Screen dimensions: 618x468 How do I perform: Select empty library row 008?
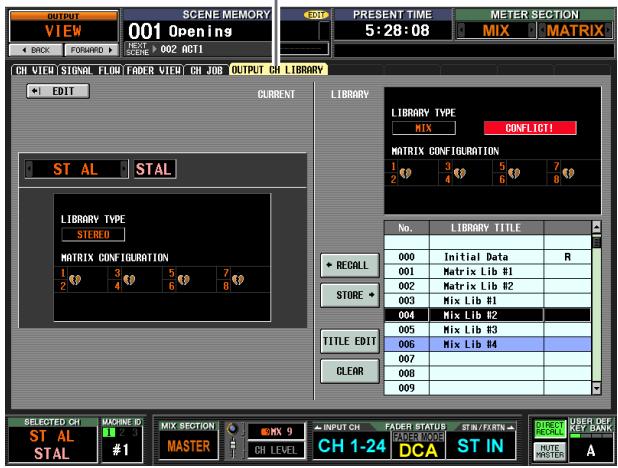click(488, 373)
